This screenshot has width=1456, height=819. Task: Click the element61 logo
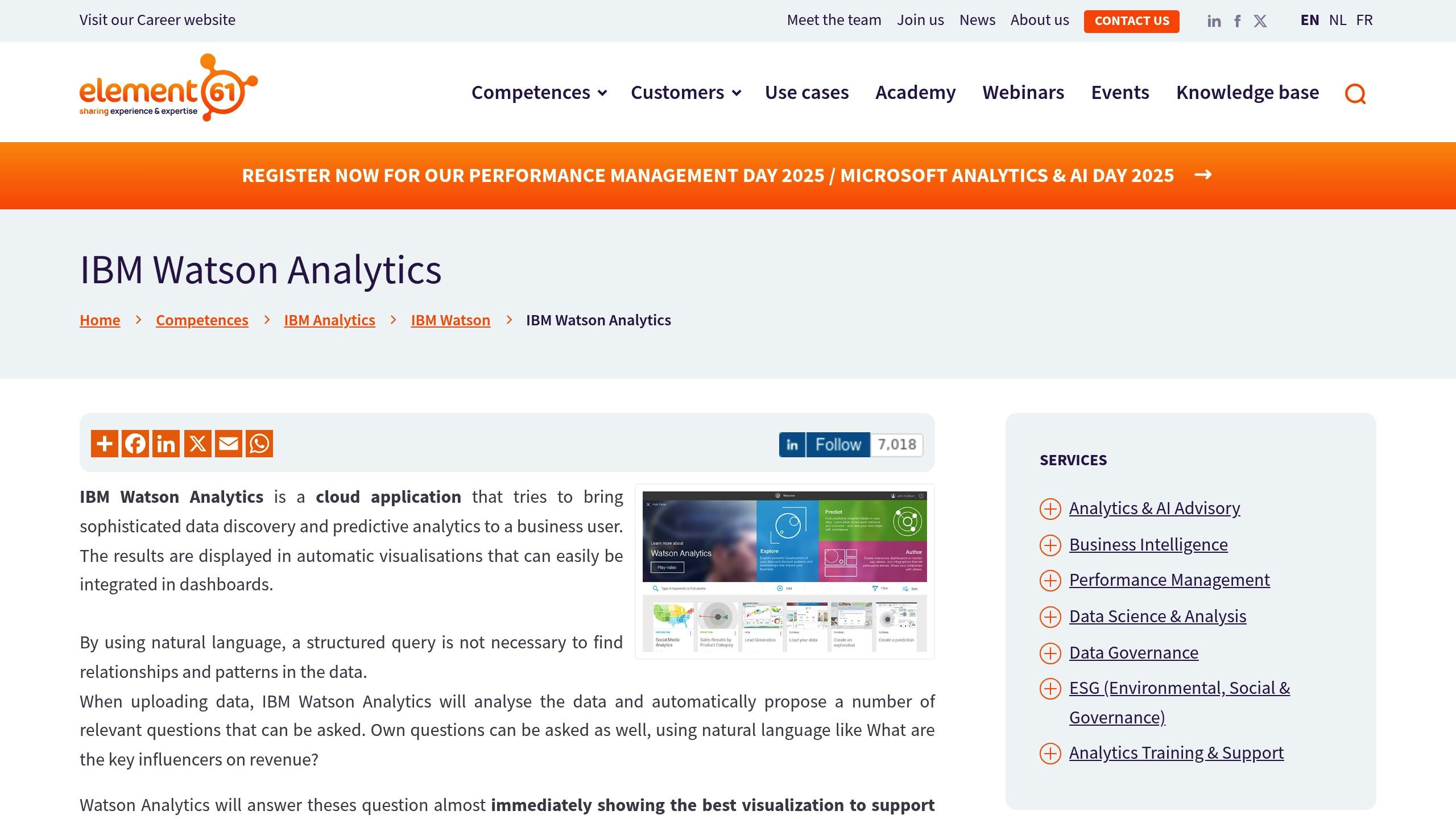(168, 87)
